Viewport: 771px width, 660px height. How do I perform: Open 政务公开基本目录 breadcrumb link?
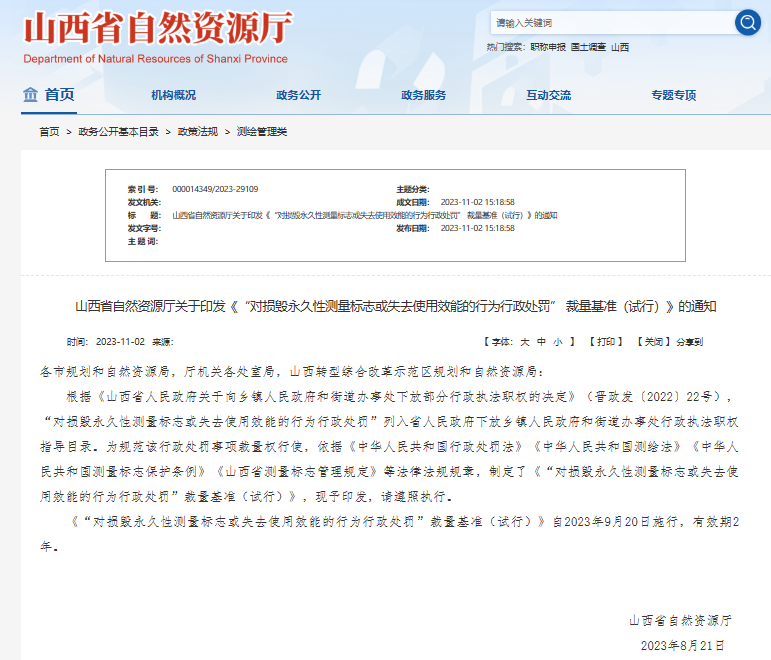(x=118, y=132)
